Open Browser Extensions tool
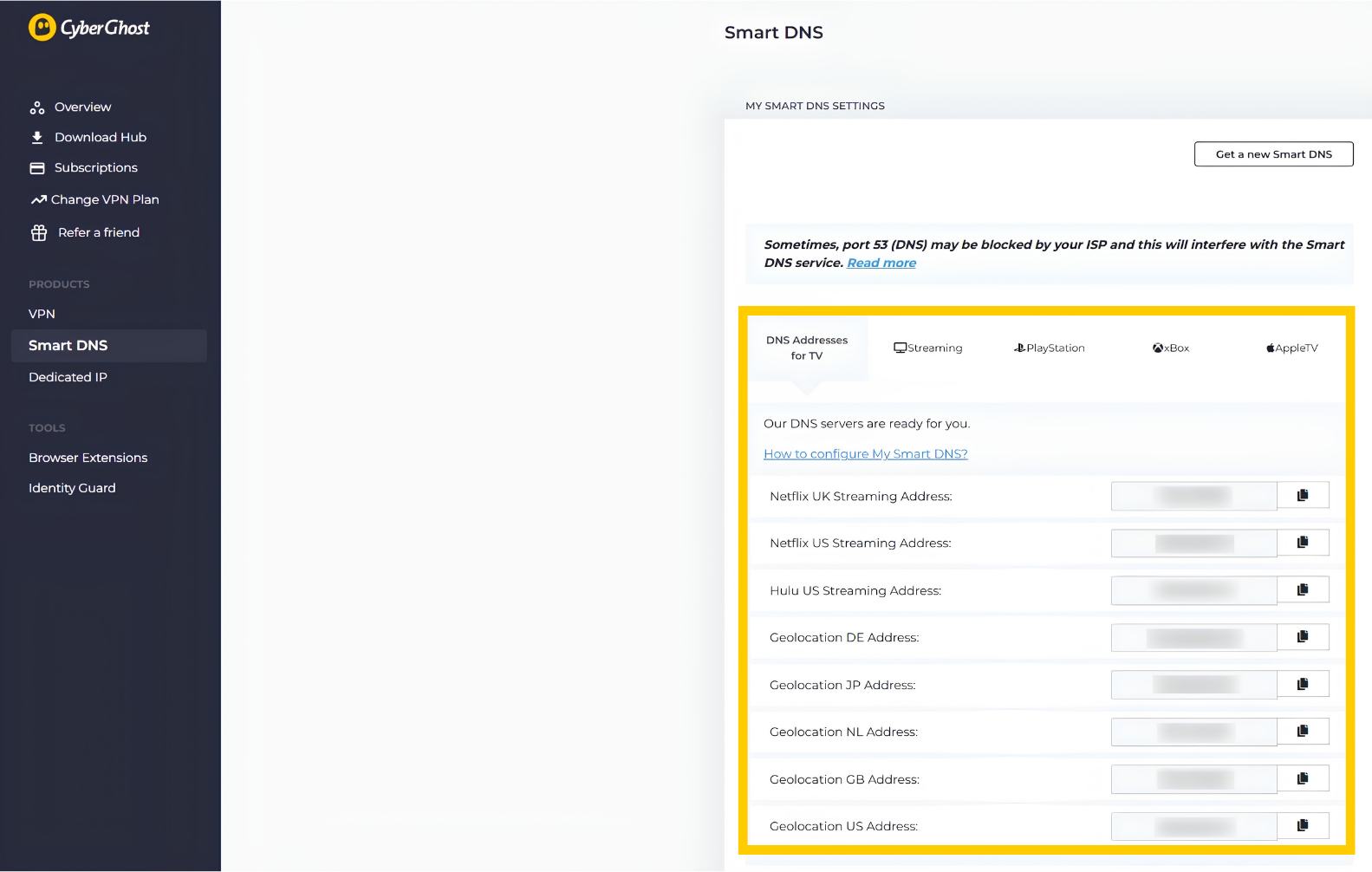Image resolution: width=1372 pixels, height=872 pixels. click(88, 459)
